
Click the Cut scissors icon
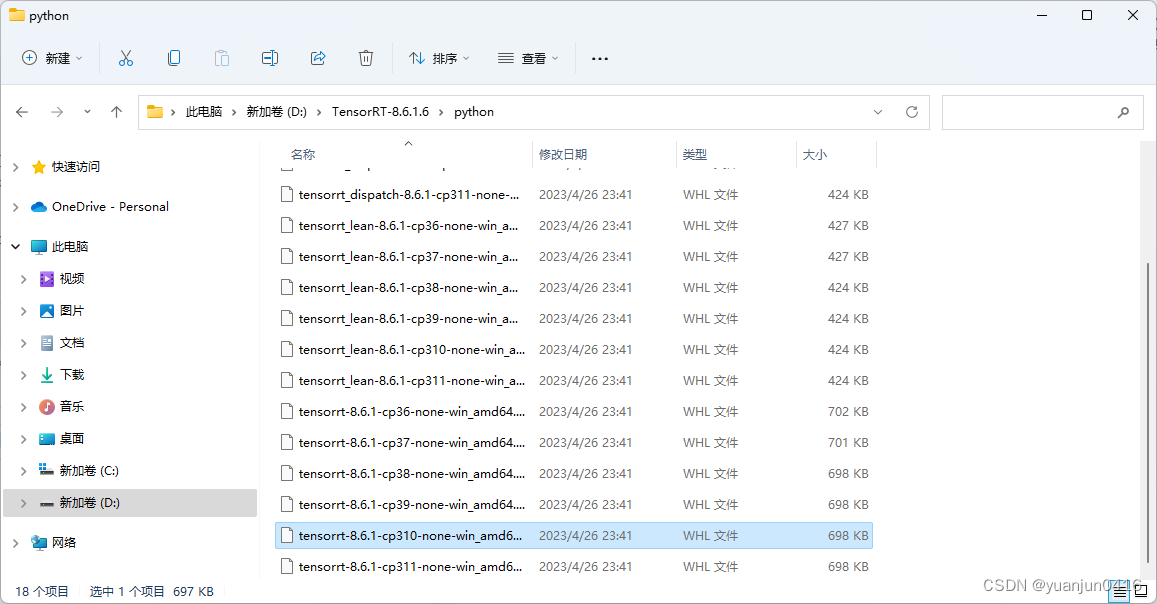tap(126, 58)
